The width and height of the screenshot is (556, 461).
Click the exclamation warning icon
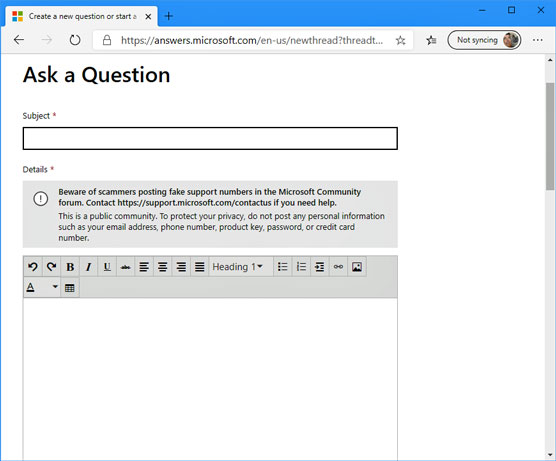coord(40,198)
